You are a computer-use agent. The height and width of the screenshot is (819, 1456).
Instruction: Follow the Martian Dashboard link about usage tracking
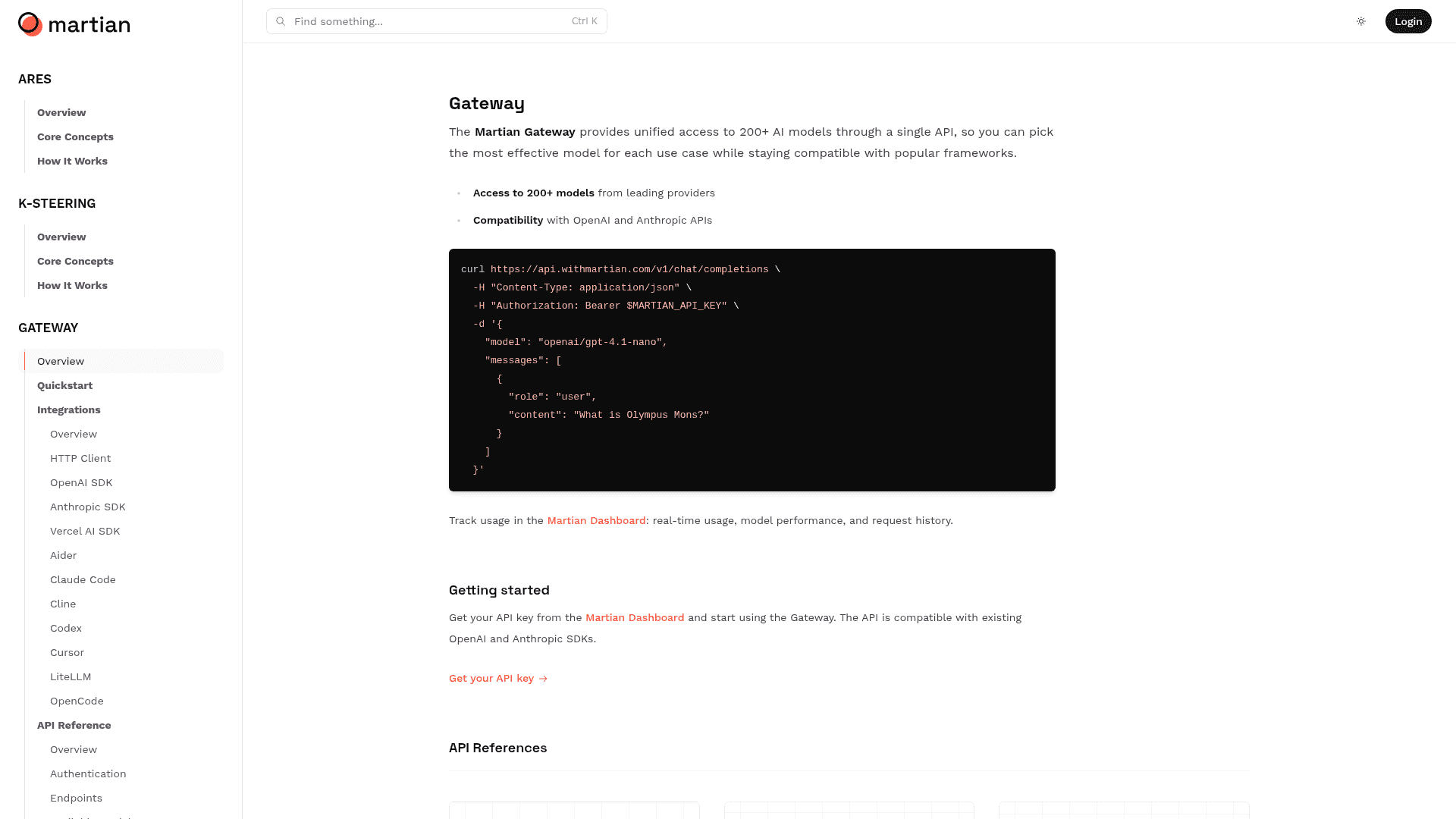click(596, 520)
